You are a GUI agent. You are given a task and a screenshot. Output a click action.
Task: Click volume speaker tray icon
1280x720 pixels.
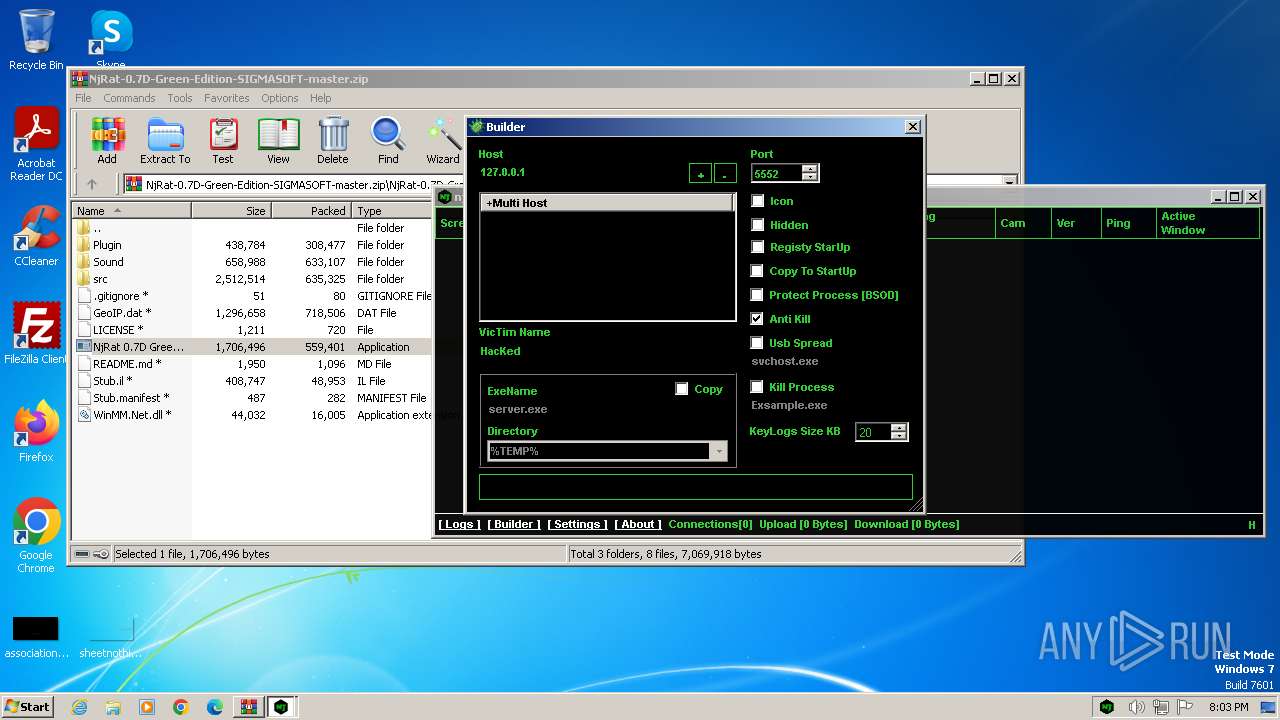pyautogui.click(x=1136, y=707)
